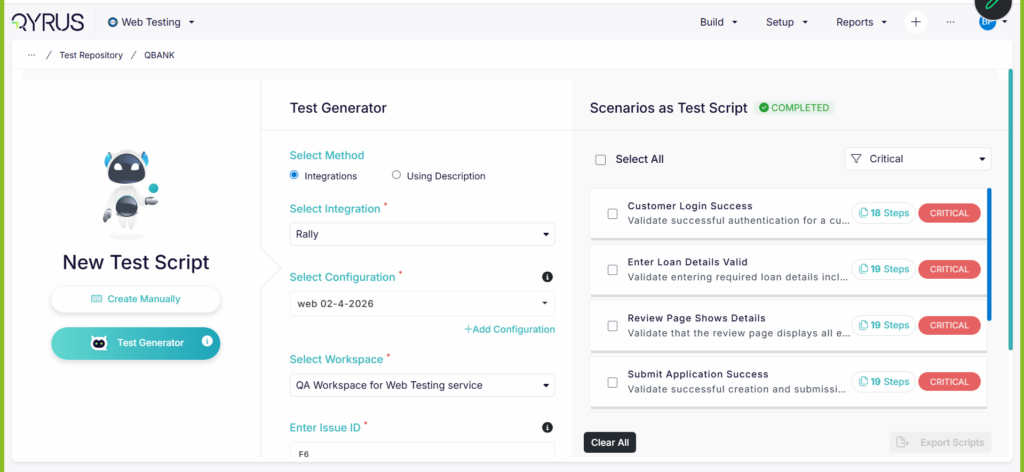The height and width of the screenshot is (472, 1024).
Task: Click the Enter Loan Details Valid title
Action: (x=688, y=262)
